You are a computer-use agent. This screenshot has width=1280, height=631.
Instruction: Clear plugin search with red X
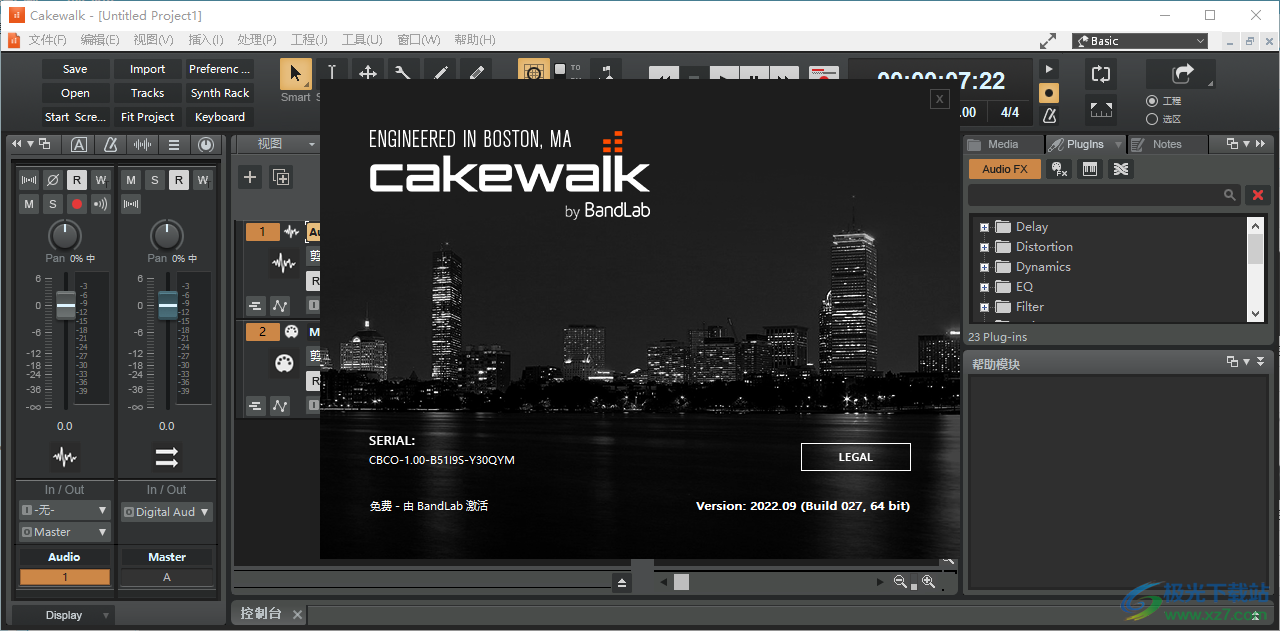click(1258, 195)
